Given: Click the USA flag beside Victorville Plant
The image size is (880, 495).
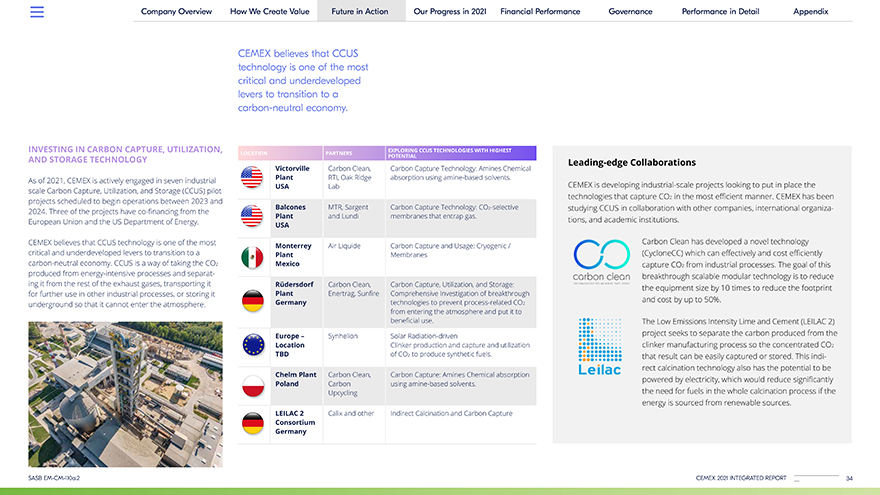Looking at the screenshot, I should [253, 178].
